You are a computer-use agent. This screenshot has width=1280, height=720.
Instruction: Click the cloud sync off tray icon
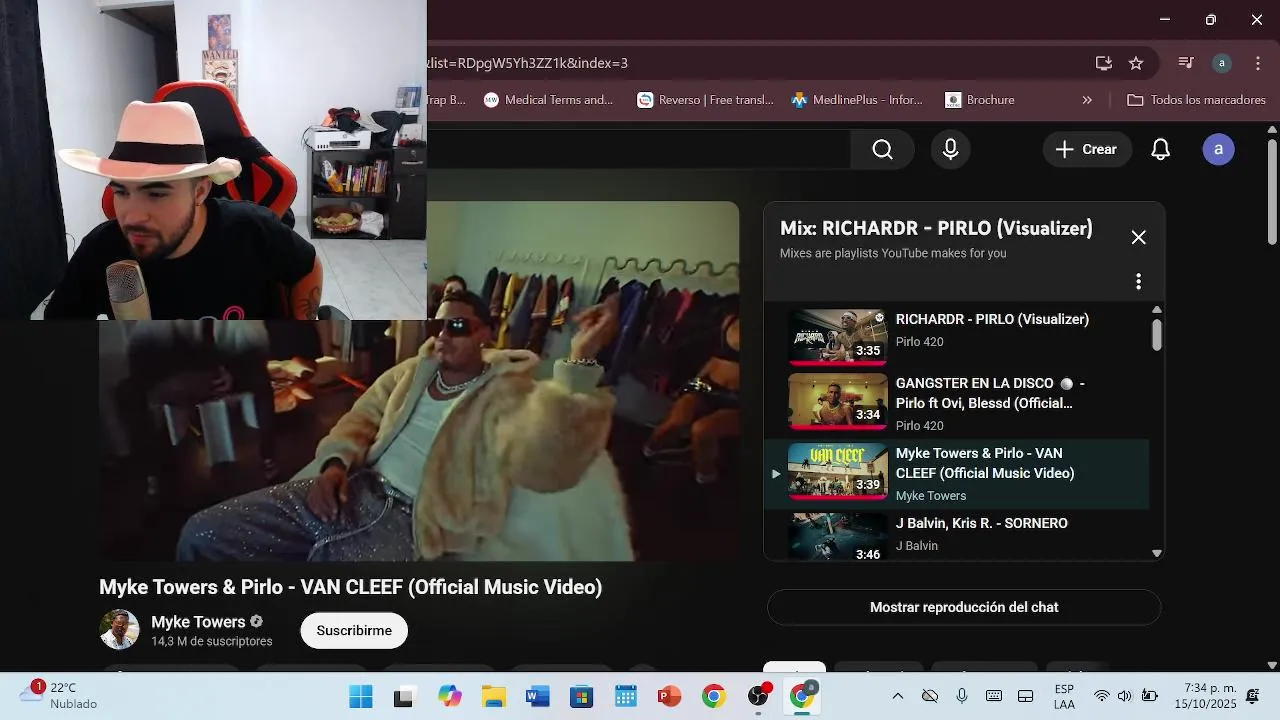click(930, 696)
